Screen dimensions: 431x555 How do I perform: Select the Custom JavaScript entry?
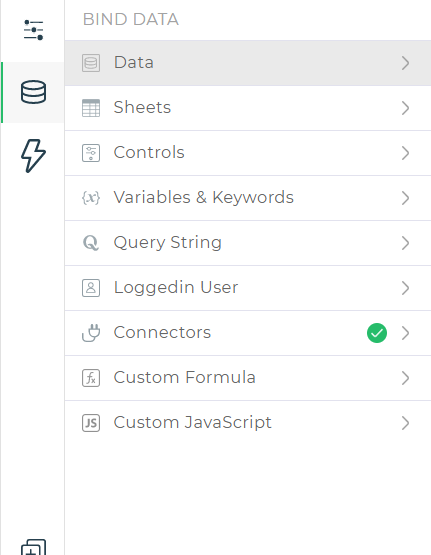[x=248, y=423]
